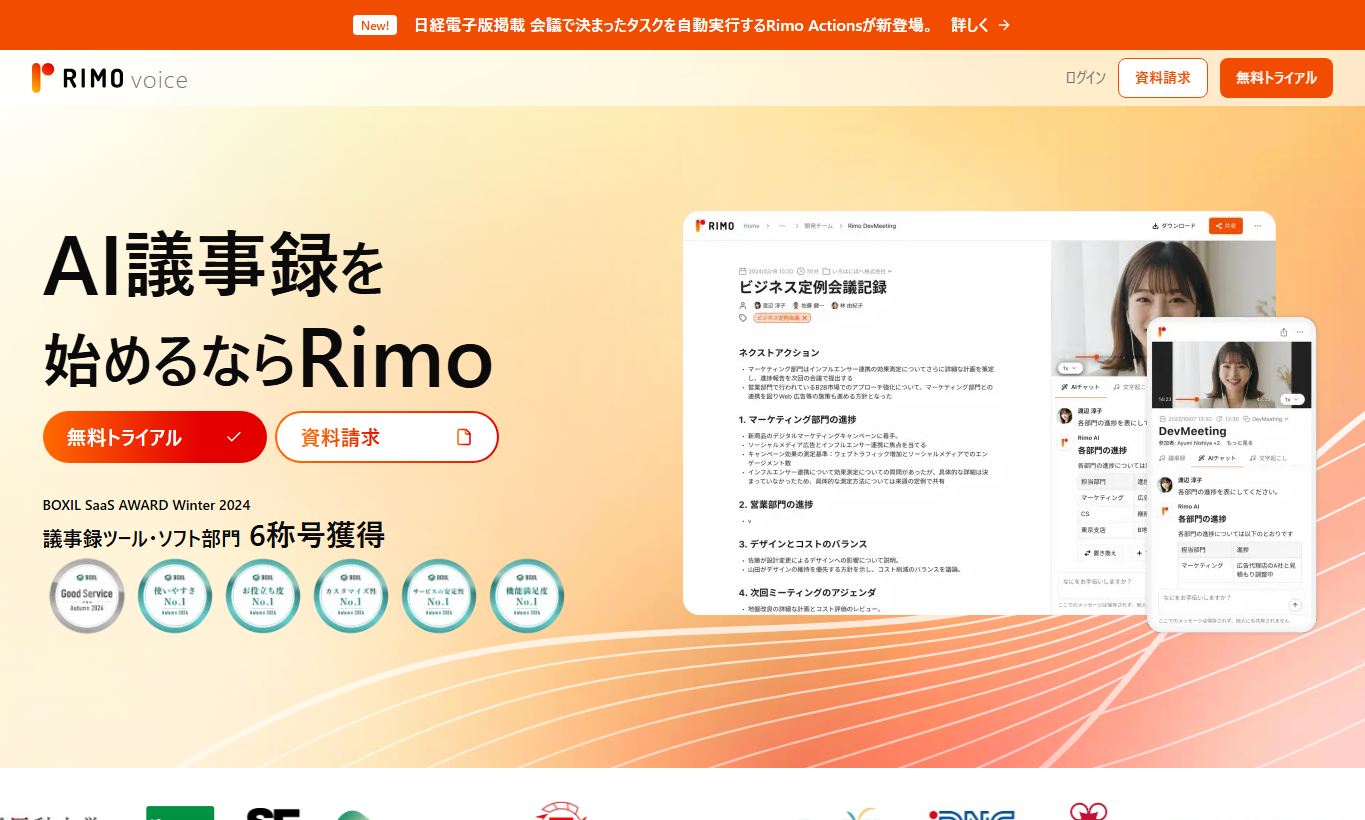The width and height of the screenshot is (1365, 820).
Task: Click the New! badge in the top banner
Action: [x=375, y=25]
